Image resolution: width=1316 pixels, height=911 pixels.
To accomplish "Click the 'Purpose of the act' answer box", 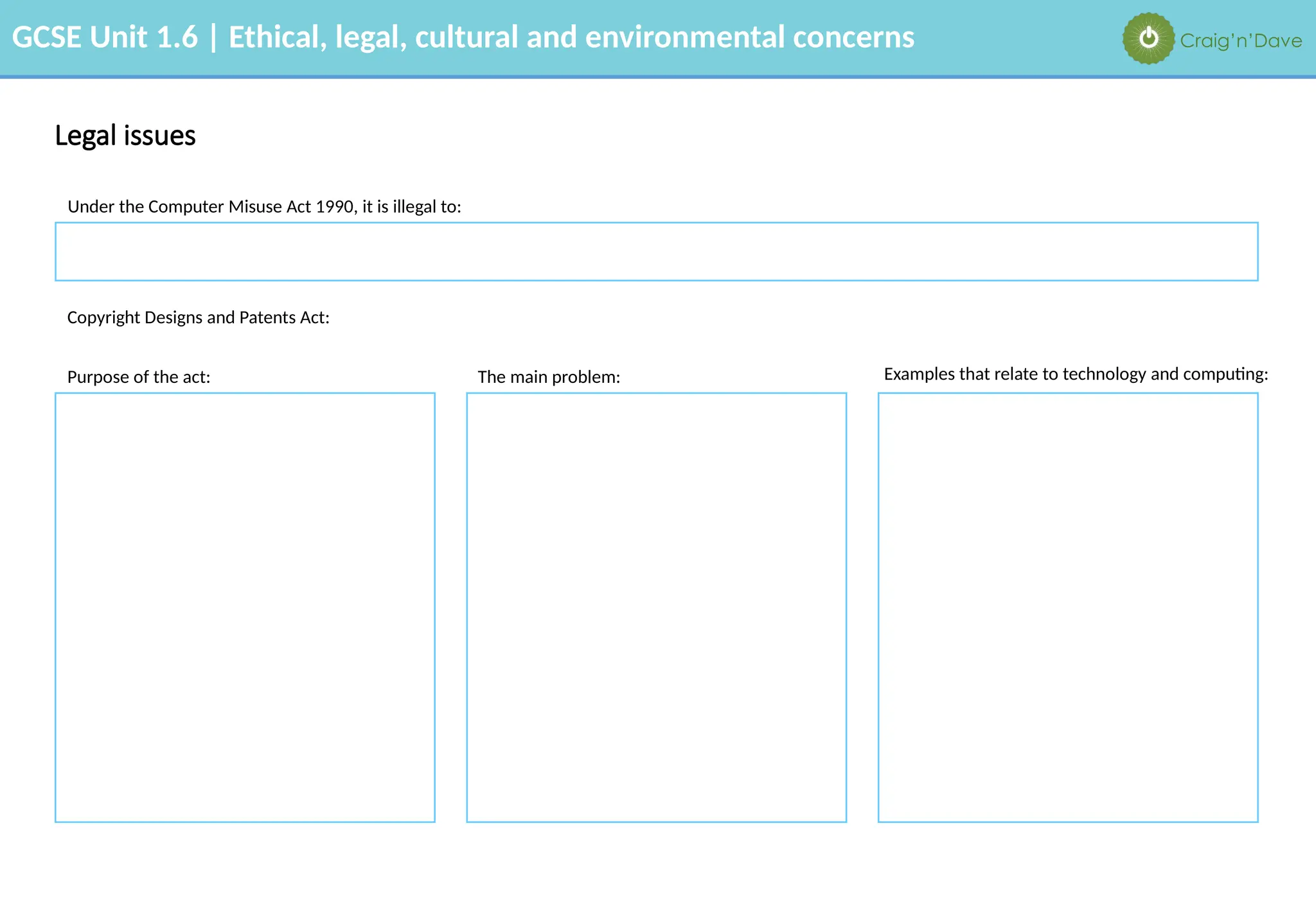I will (x=245, y=607).
